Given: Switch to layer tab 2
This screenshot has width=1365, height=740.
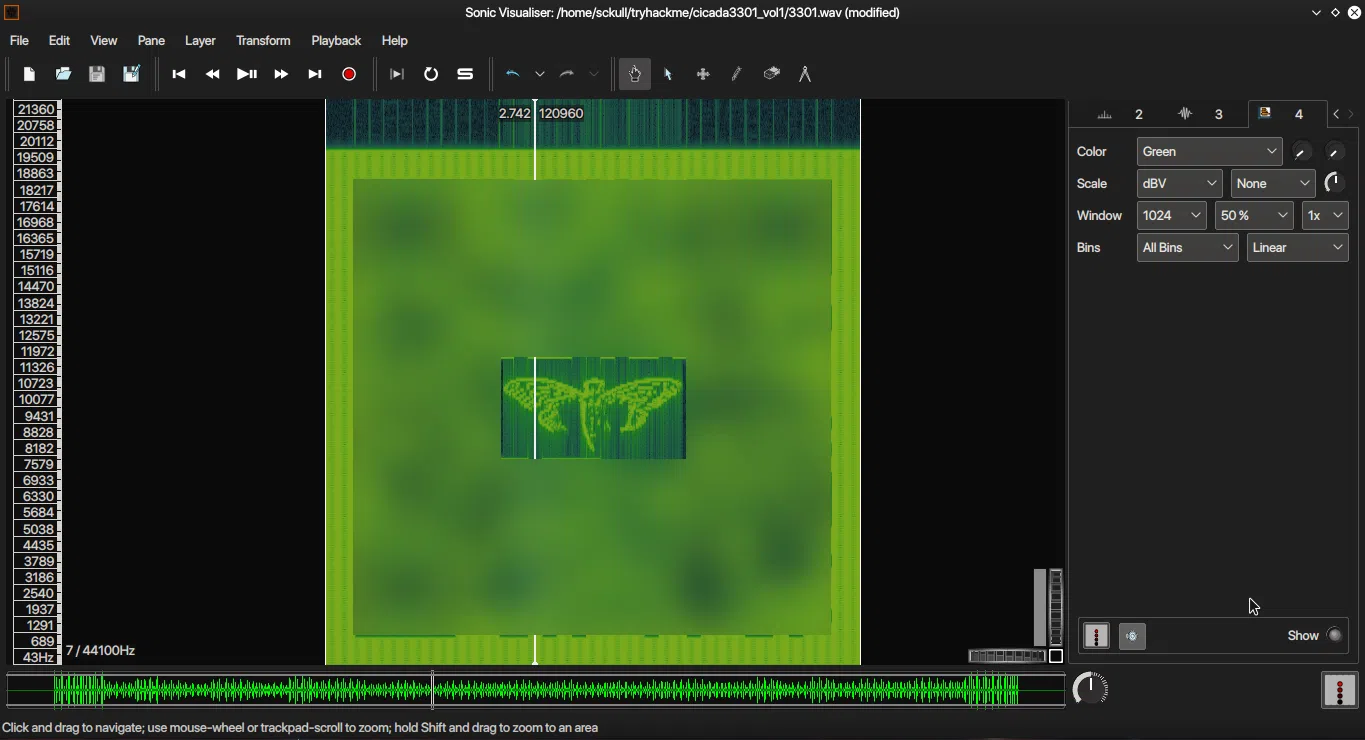Looking at the screenshot, I should pos(1121,114).
